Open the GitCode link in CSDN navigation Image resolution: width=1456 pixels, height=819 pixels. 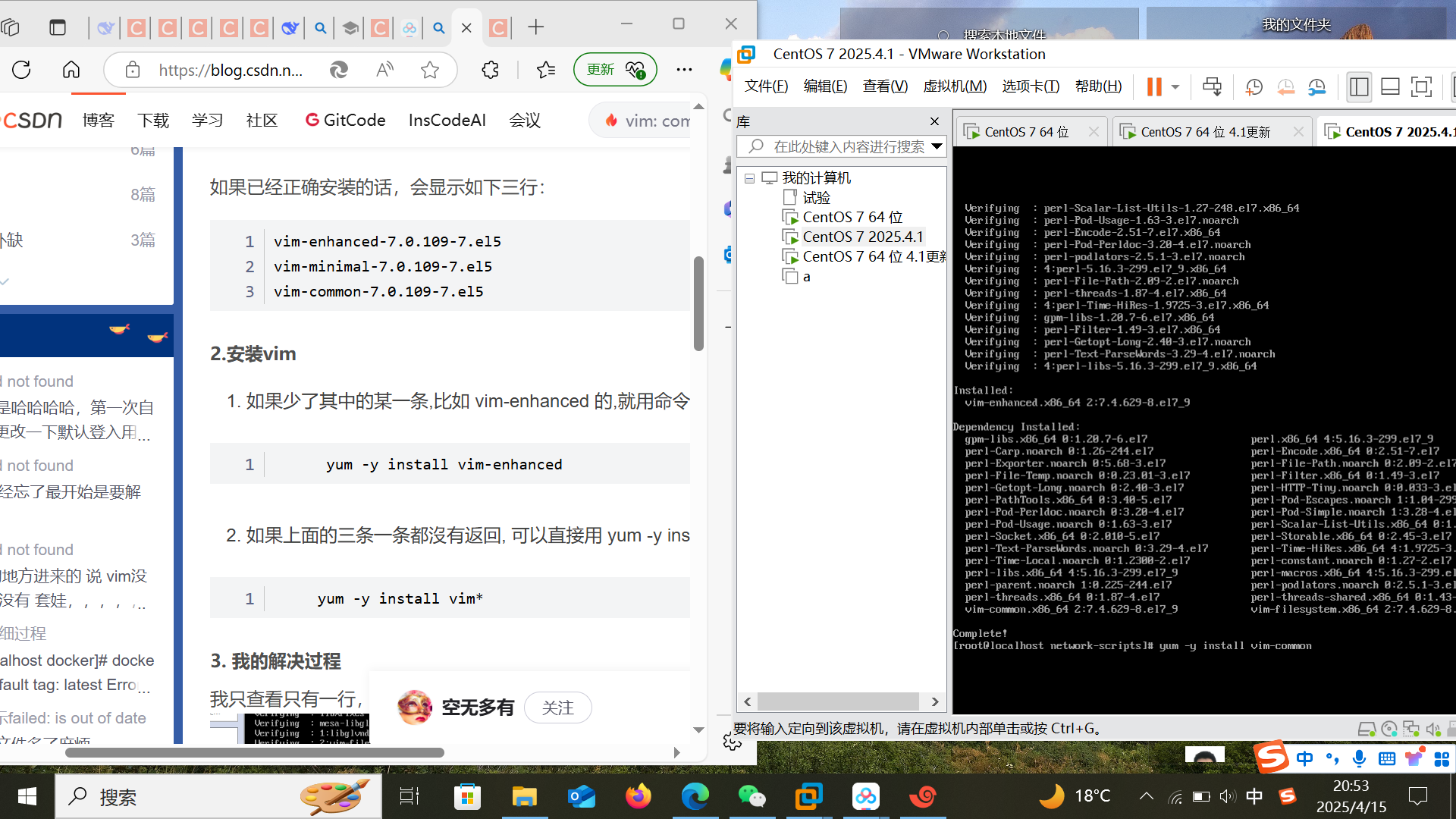coord(345,121)
